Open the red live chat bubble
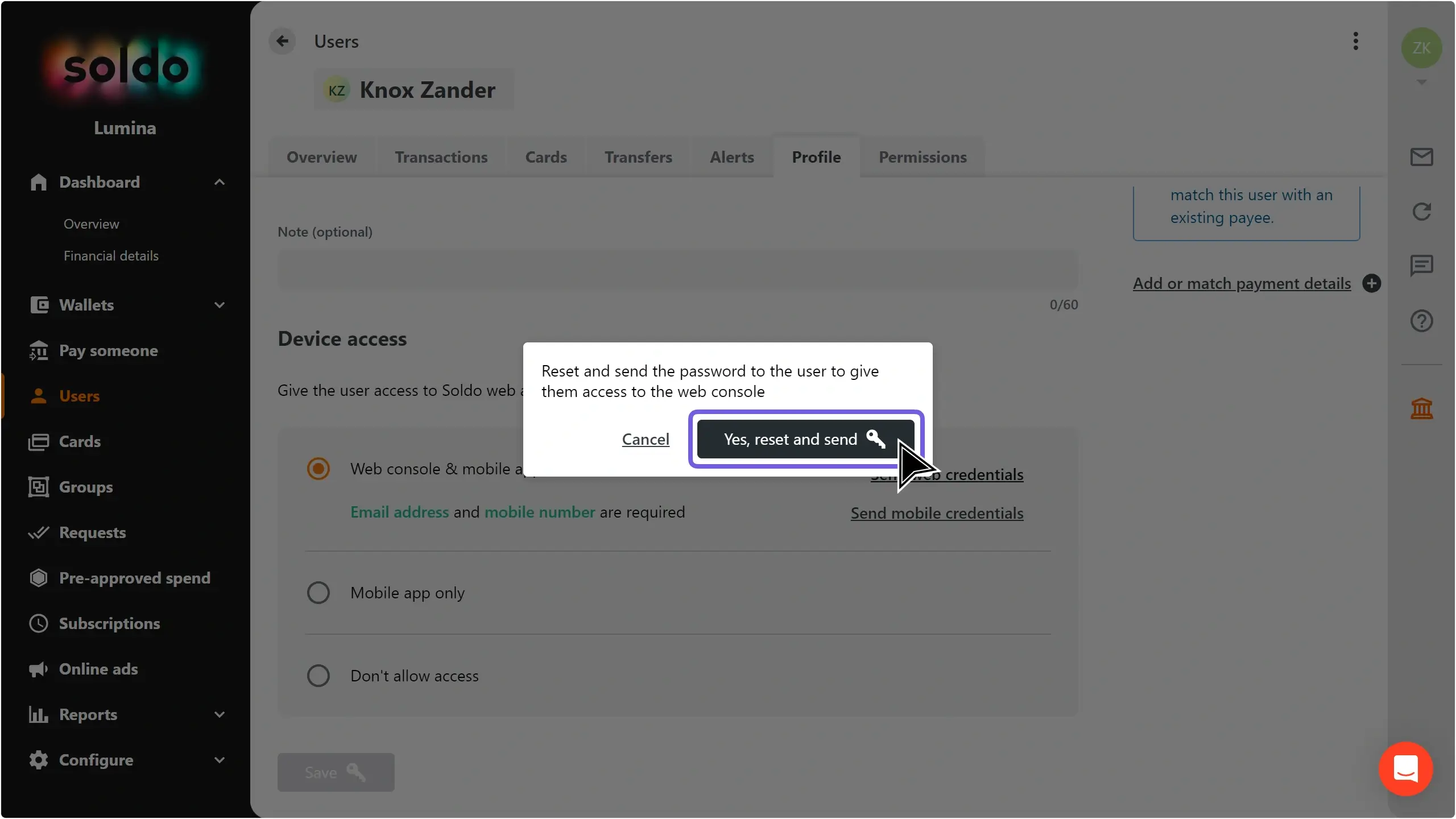 click(x=1405, y=769)
